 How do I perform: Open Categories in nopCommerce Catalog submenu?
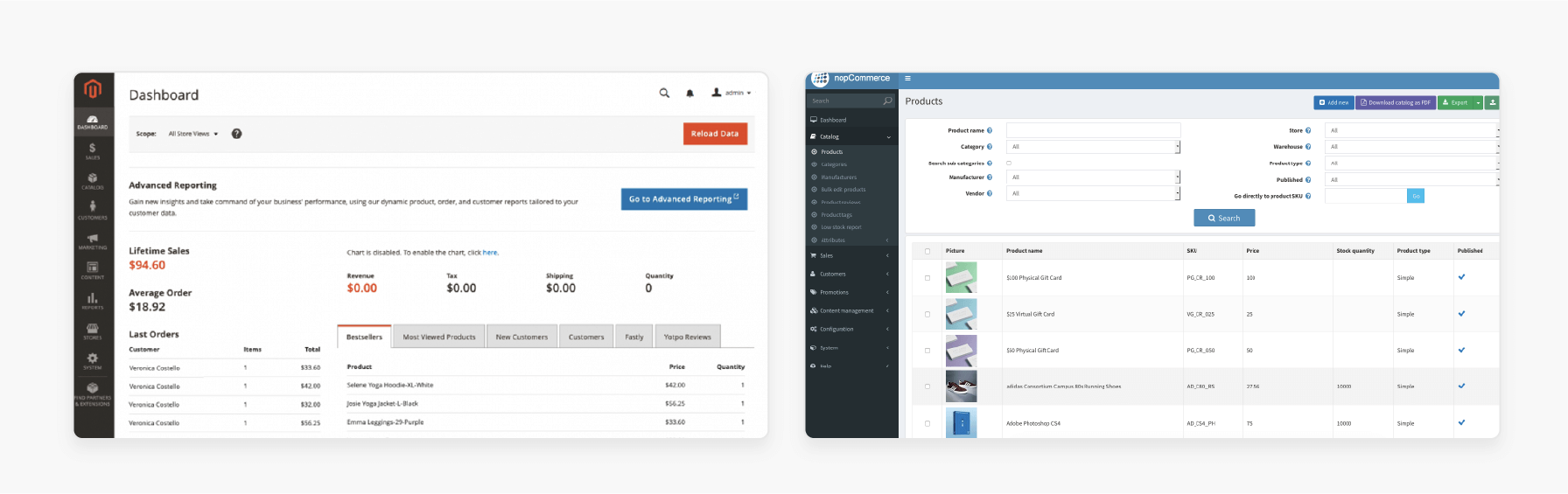point(834,164)
